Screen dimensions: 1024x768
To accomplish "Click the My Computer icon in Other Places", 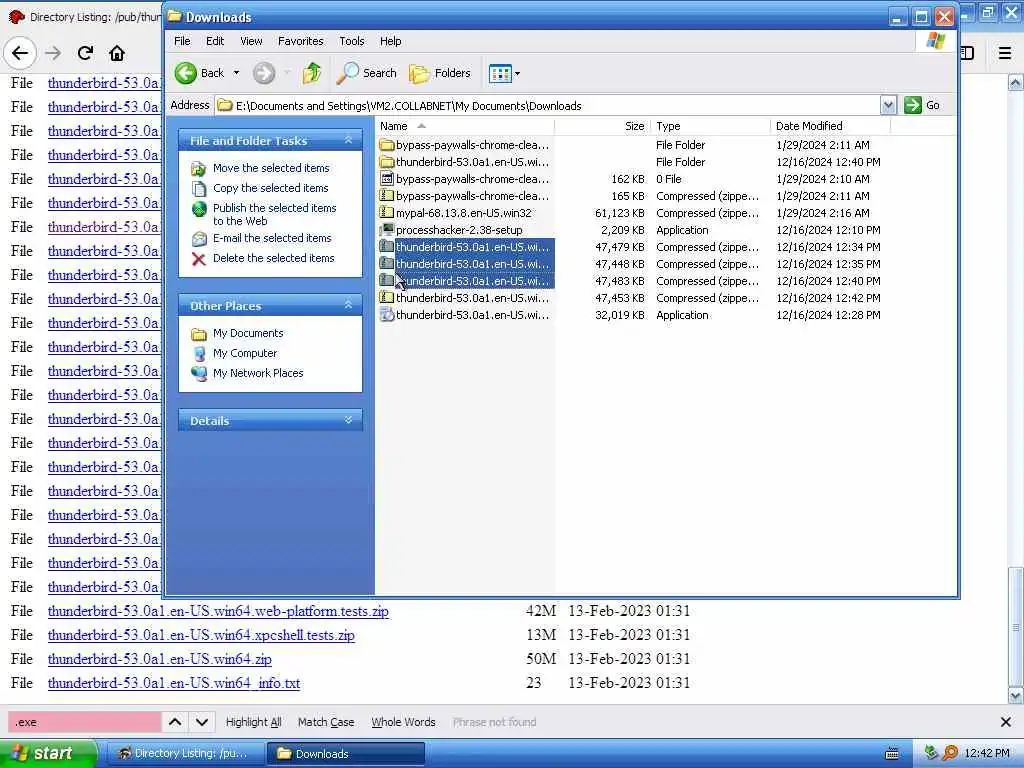I will 199,354.
